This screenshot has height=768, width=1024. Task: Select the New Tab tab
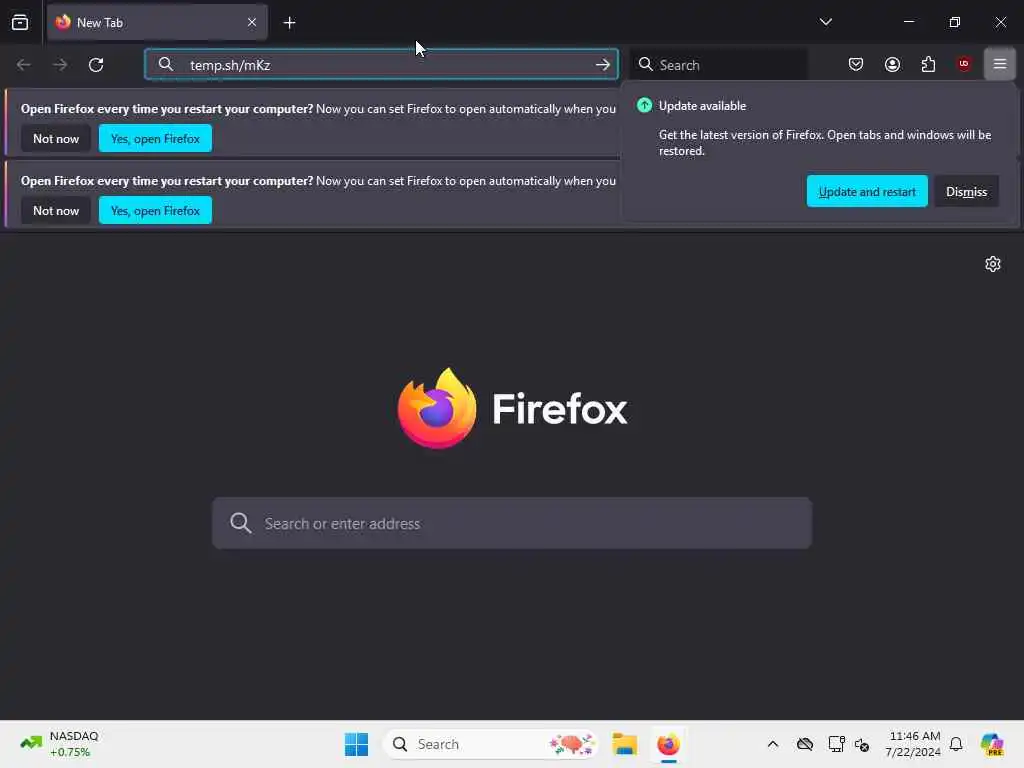pyautogui.click(x=157, y=23)
